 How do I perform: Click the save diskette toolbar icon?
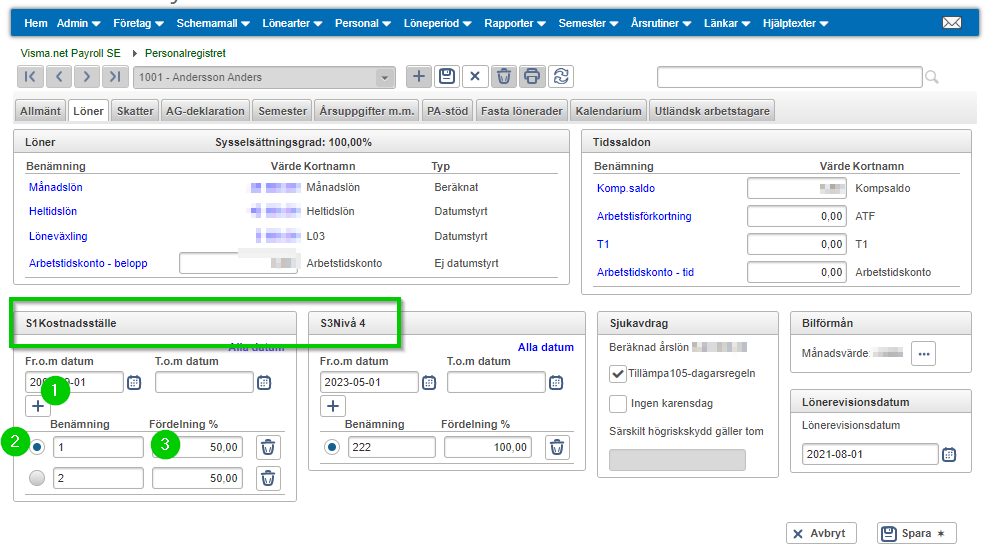pyautogui.click(x=447, y=77)
